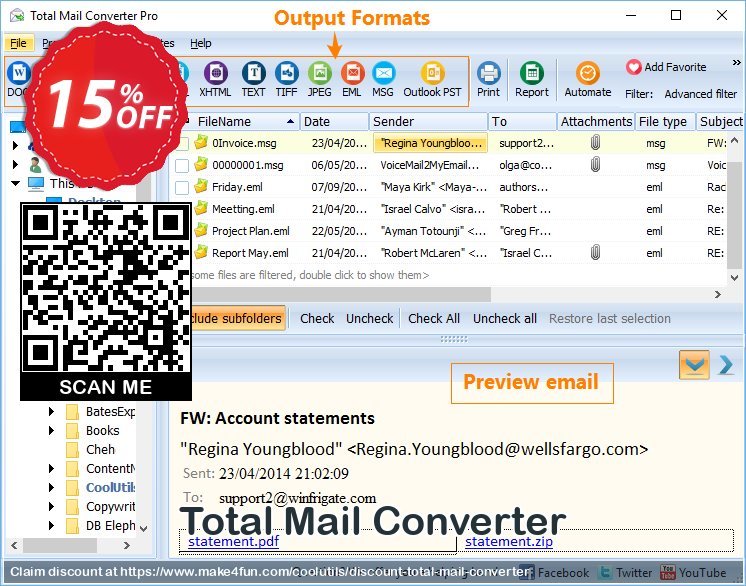Sort by Date column
The height and width of the screenshot is (586, 746).
tap(334, 122)
